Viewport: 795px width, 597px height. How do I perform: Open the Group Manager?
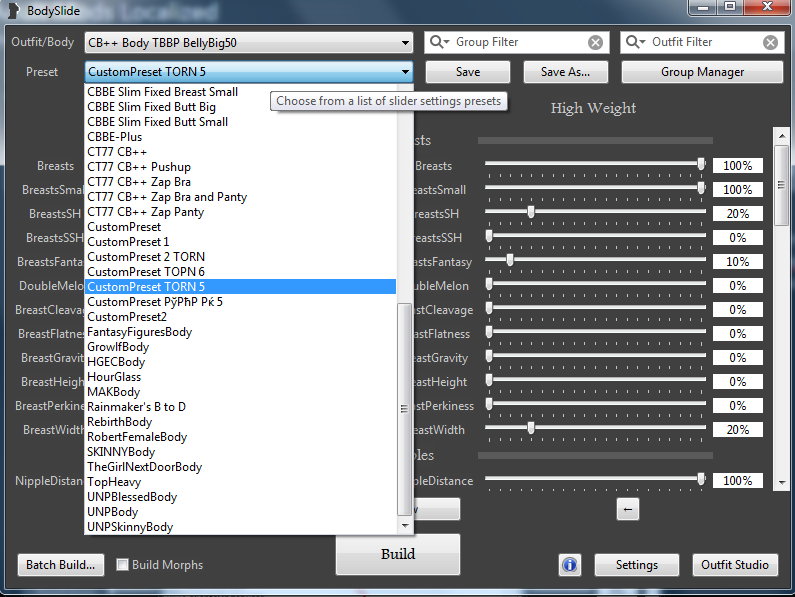click(x=701, y=72)
